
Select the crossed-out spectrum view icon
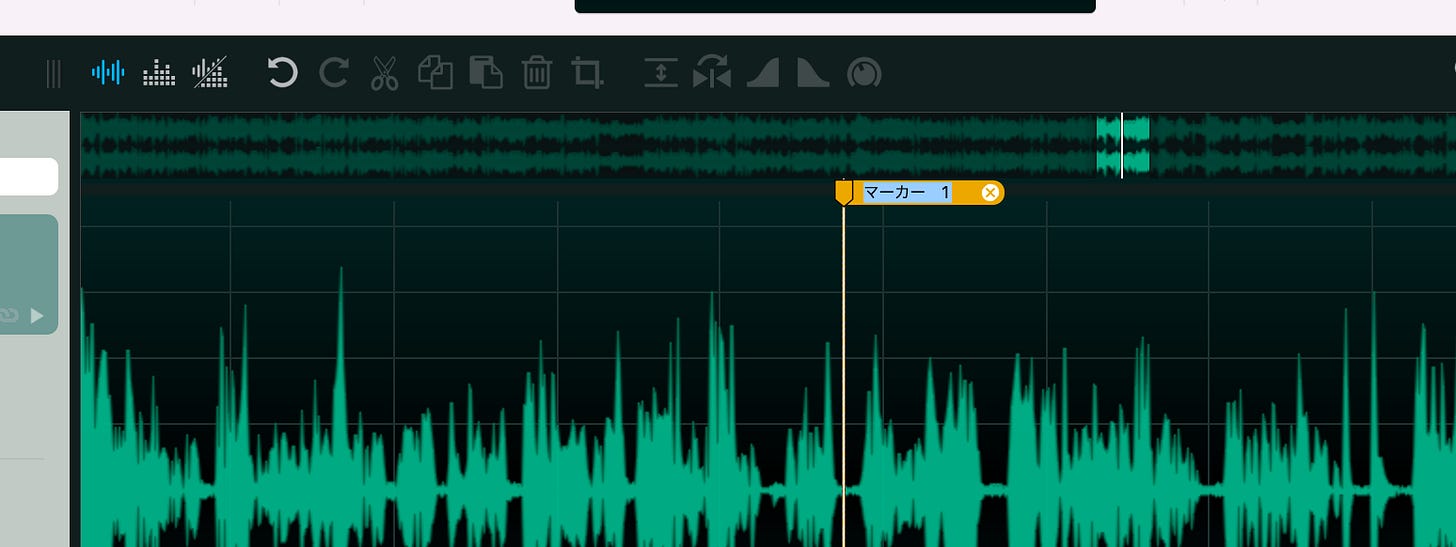[210, 72]
